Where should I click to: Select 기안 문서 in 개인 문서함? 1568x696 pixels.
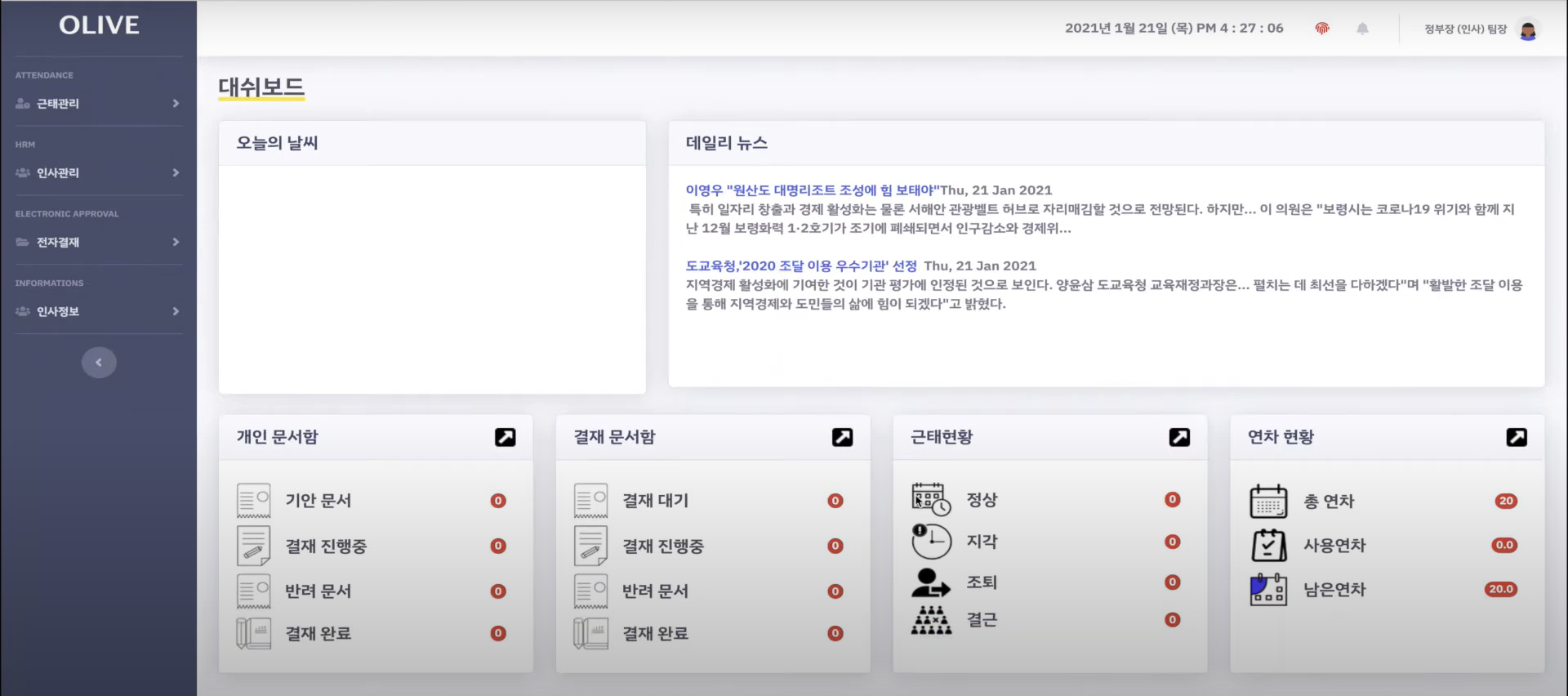[x=318, y=501]
